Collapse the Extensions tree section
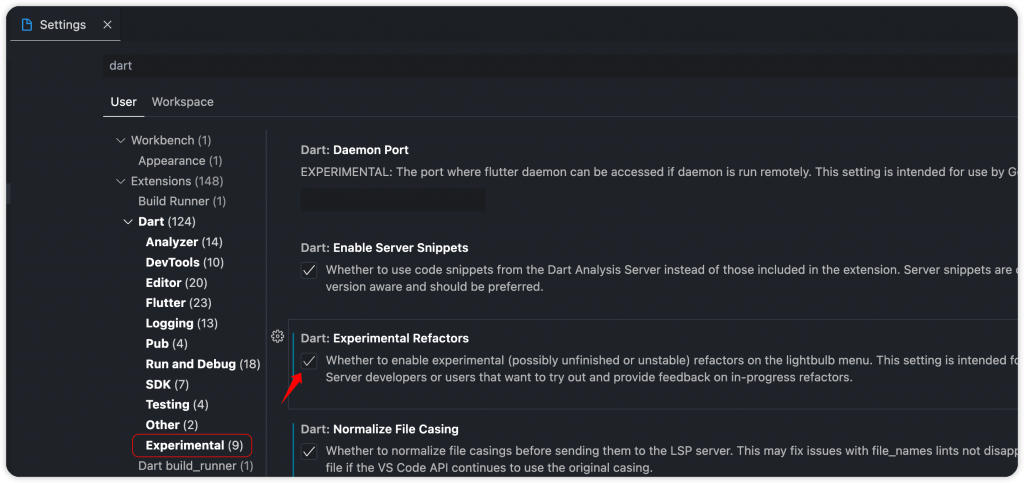This screenshot has width=1024, height=483. pos(120,181)
